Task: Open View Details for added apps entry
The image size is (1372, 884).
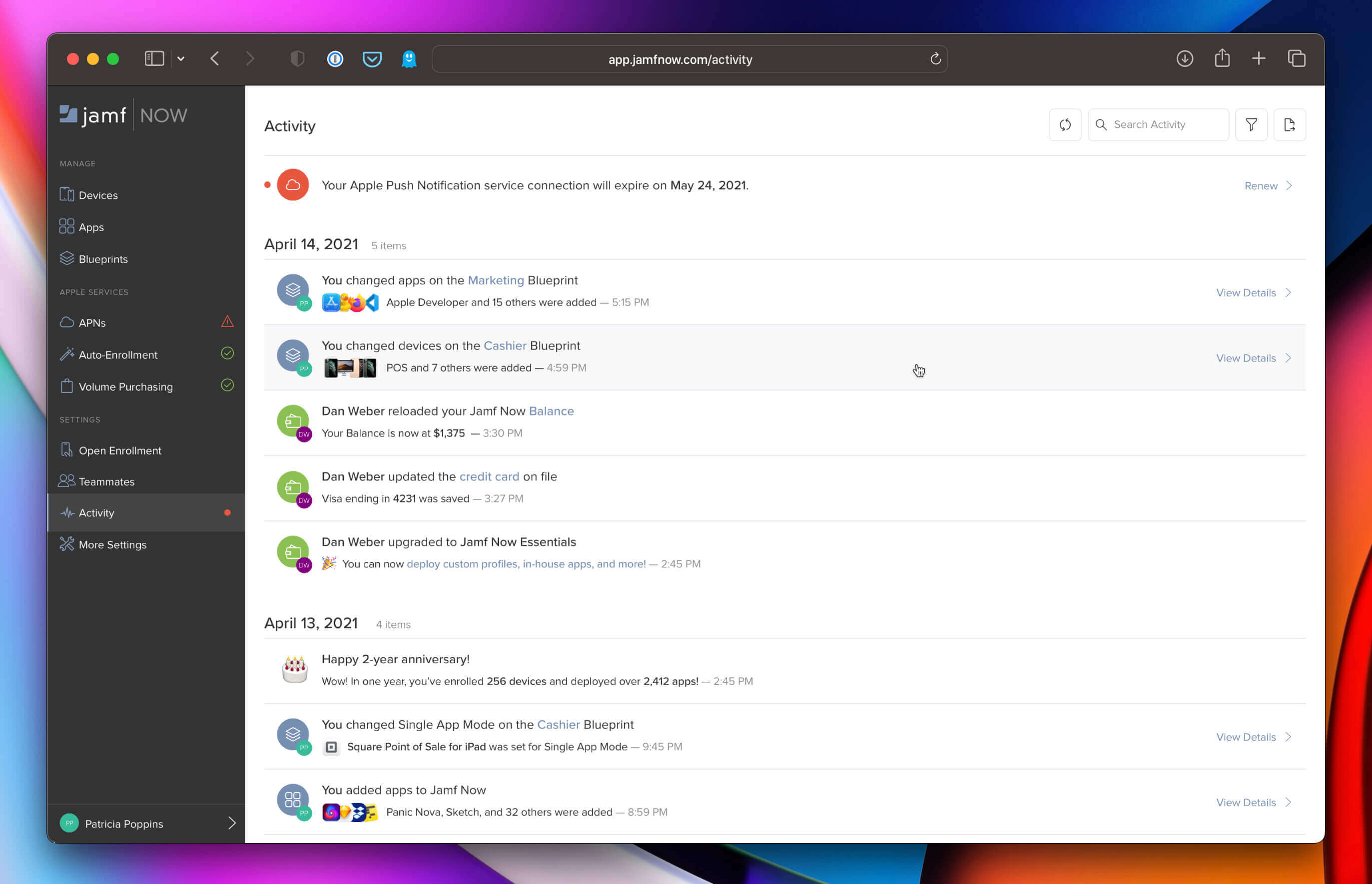Action: 1246,803
